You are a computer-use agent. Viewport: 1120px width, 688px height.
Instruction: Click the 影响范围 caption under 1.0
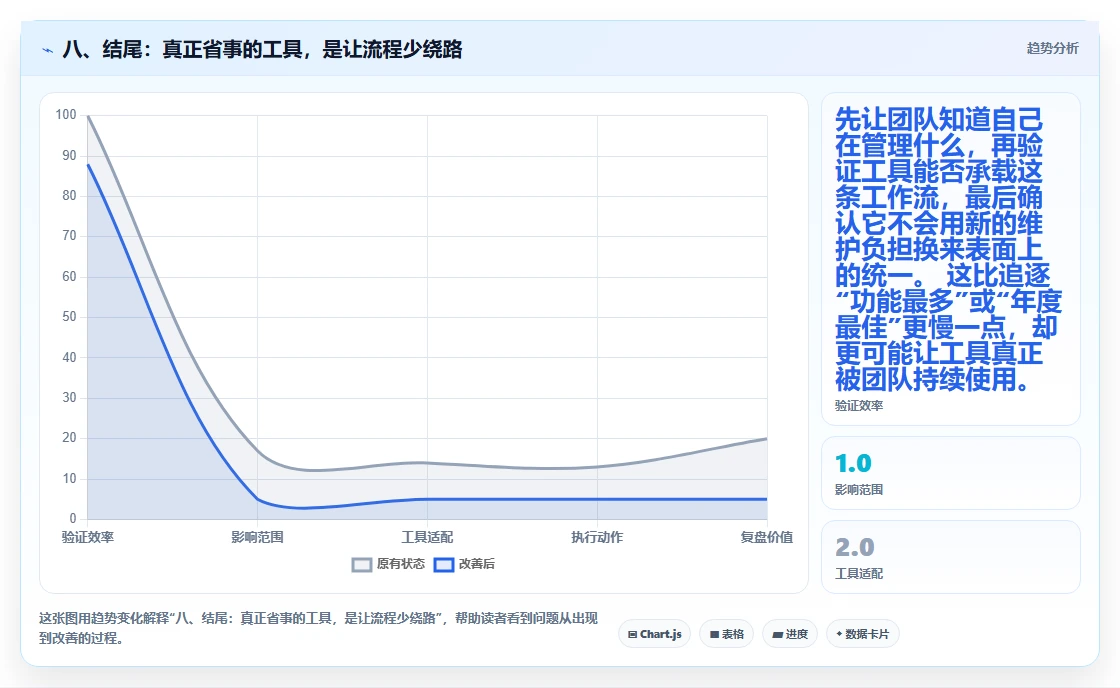tap(859, 489)
